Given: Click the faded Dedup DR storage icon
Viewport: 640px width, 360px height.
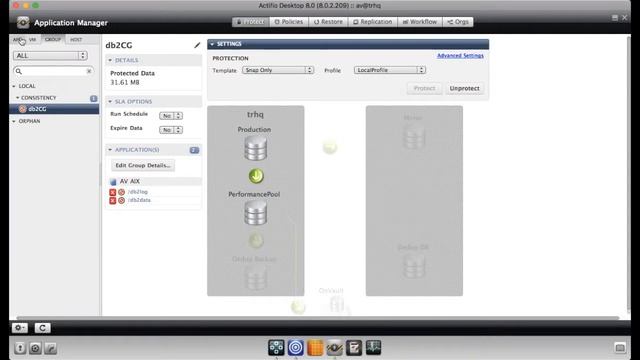Looking at the screenshot, I should [x=414, y=266].
